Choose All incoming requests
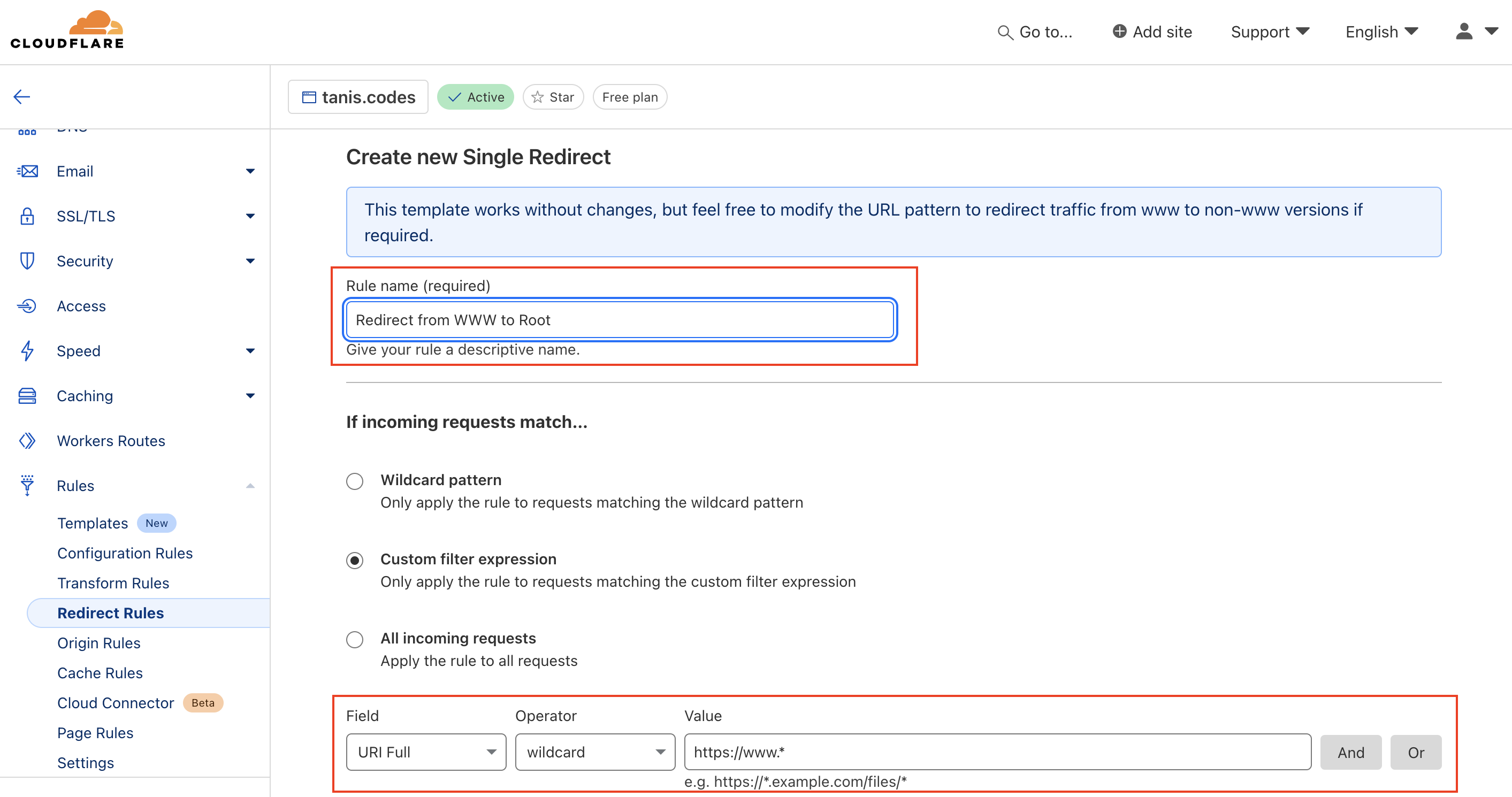Screen dimensions: 1512x797 [x=355, y=640]
